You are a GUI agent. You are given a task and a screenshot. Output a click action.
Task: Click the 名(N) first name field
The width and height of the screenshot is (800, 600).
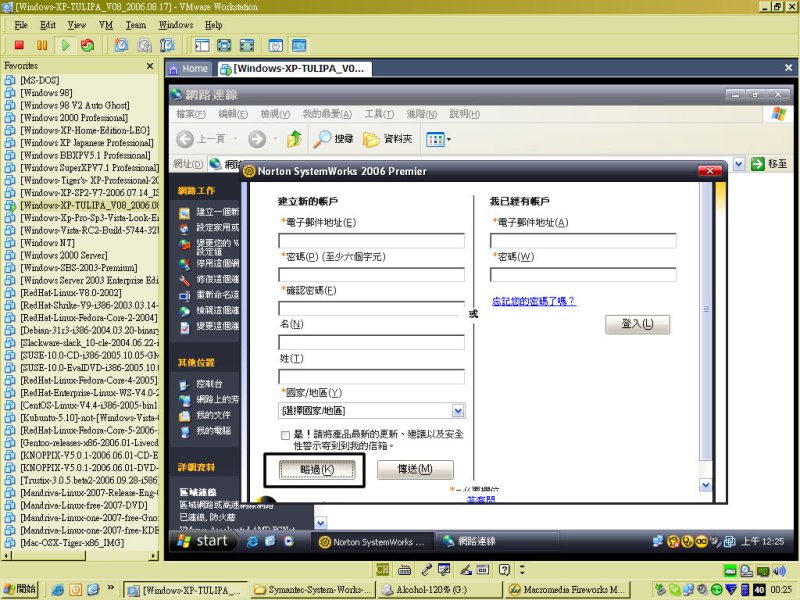click(x=371, y=342)
